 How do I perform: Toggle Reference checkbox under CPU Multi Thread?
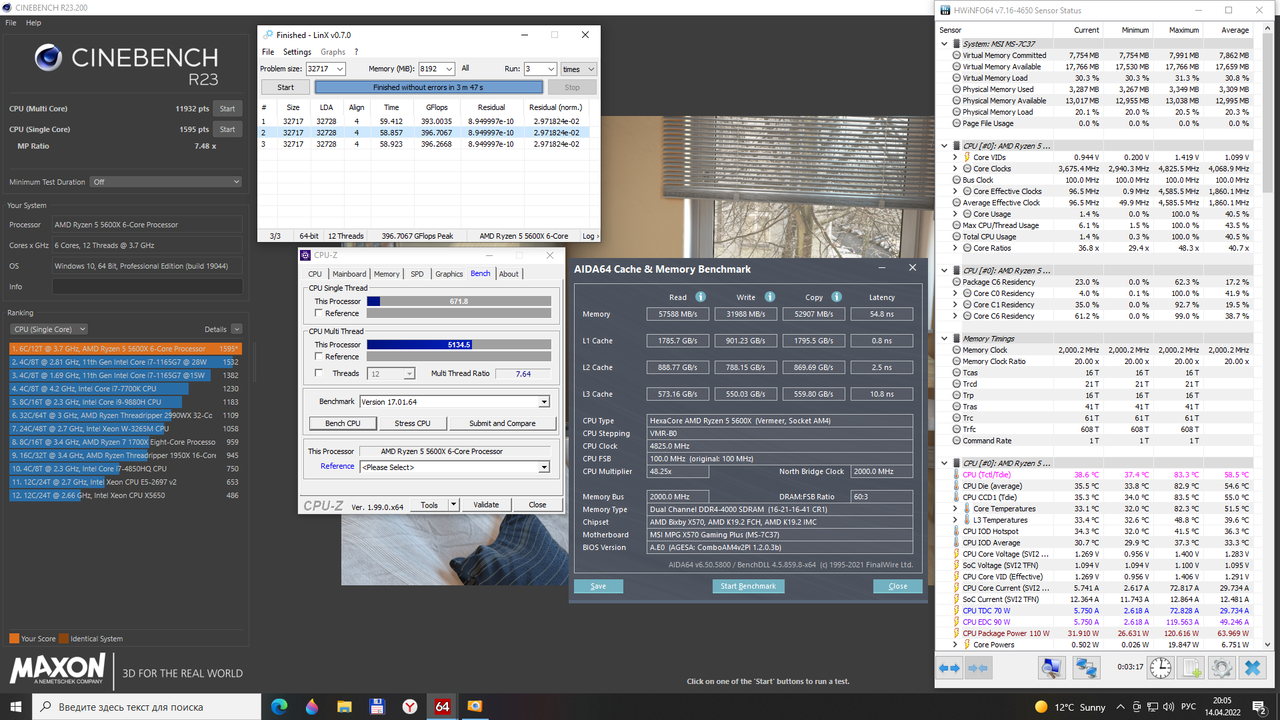319,356
